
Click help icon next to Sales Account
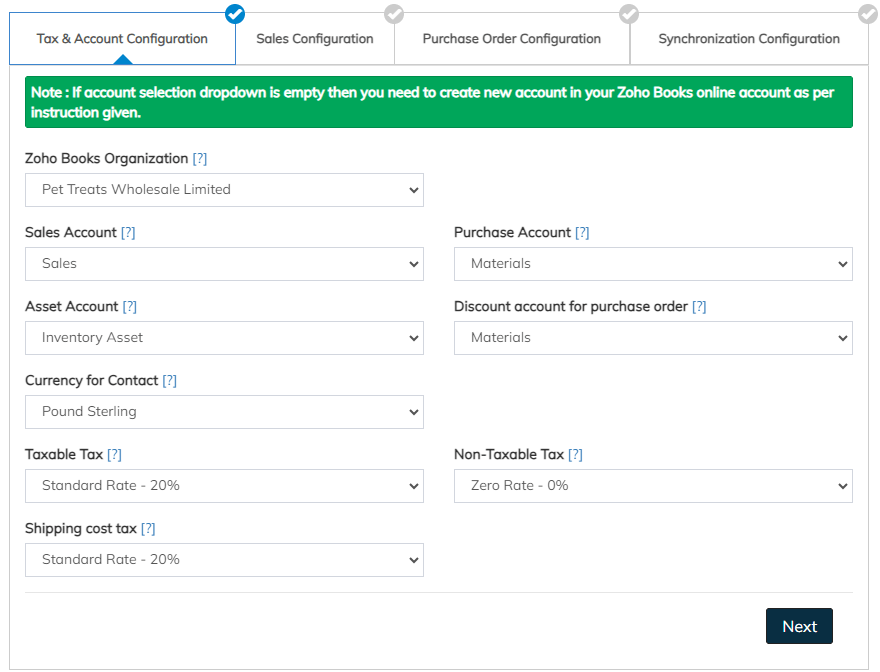[128, 233]
